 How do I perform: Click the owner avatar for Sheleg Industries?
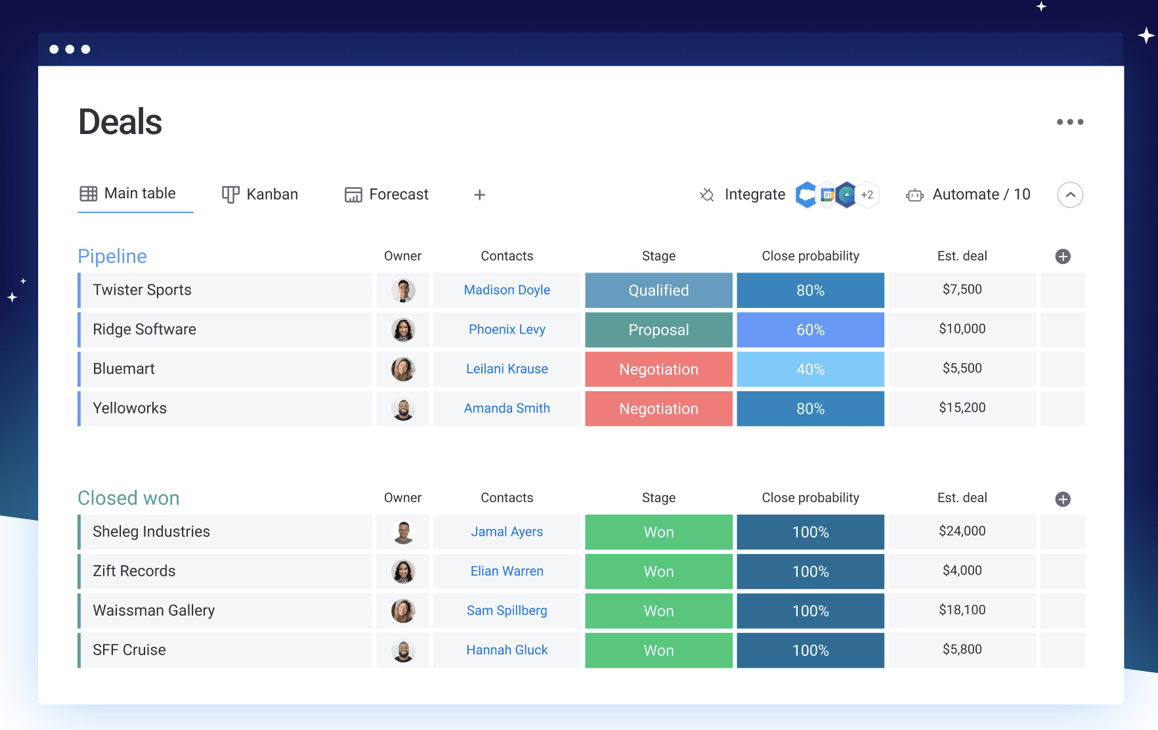403,532
